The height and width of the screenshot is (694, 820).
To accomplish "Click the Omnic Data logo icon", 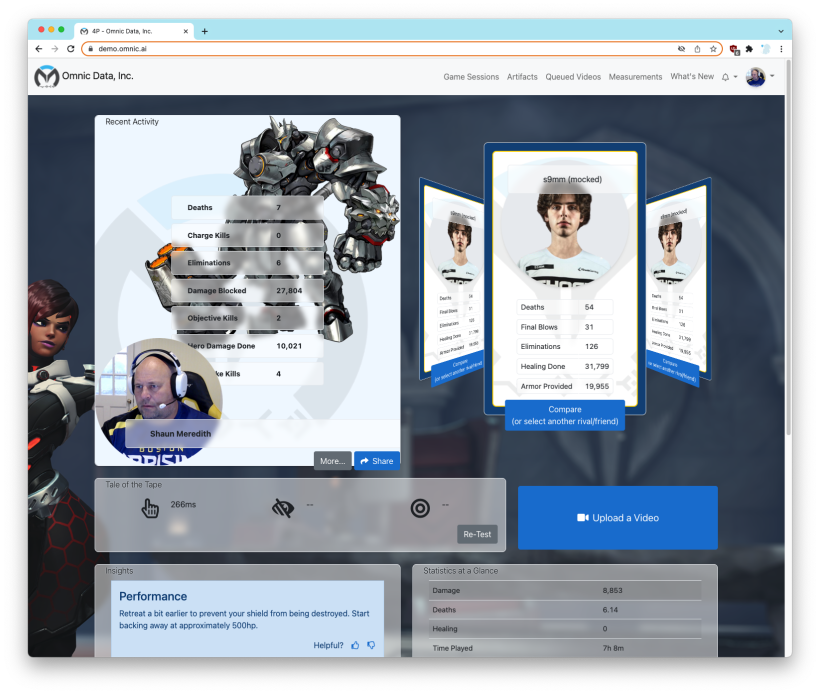I will (x=47, y=76).
